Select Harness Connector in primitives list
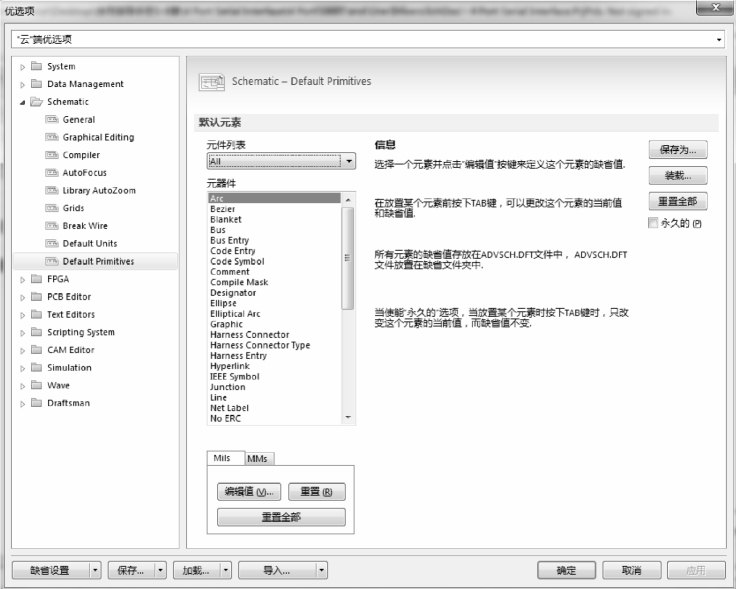 [x=250, y=335]
